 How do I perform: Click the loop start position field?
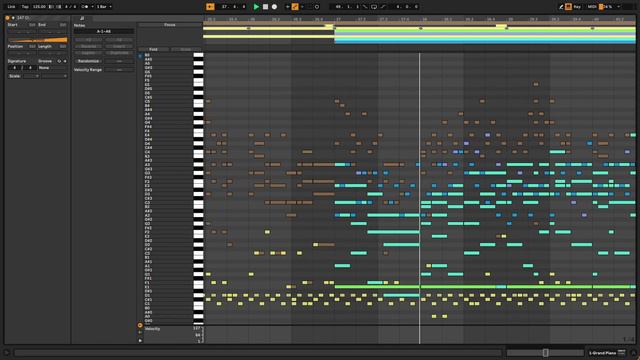click(347, 7)
